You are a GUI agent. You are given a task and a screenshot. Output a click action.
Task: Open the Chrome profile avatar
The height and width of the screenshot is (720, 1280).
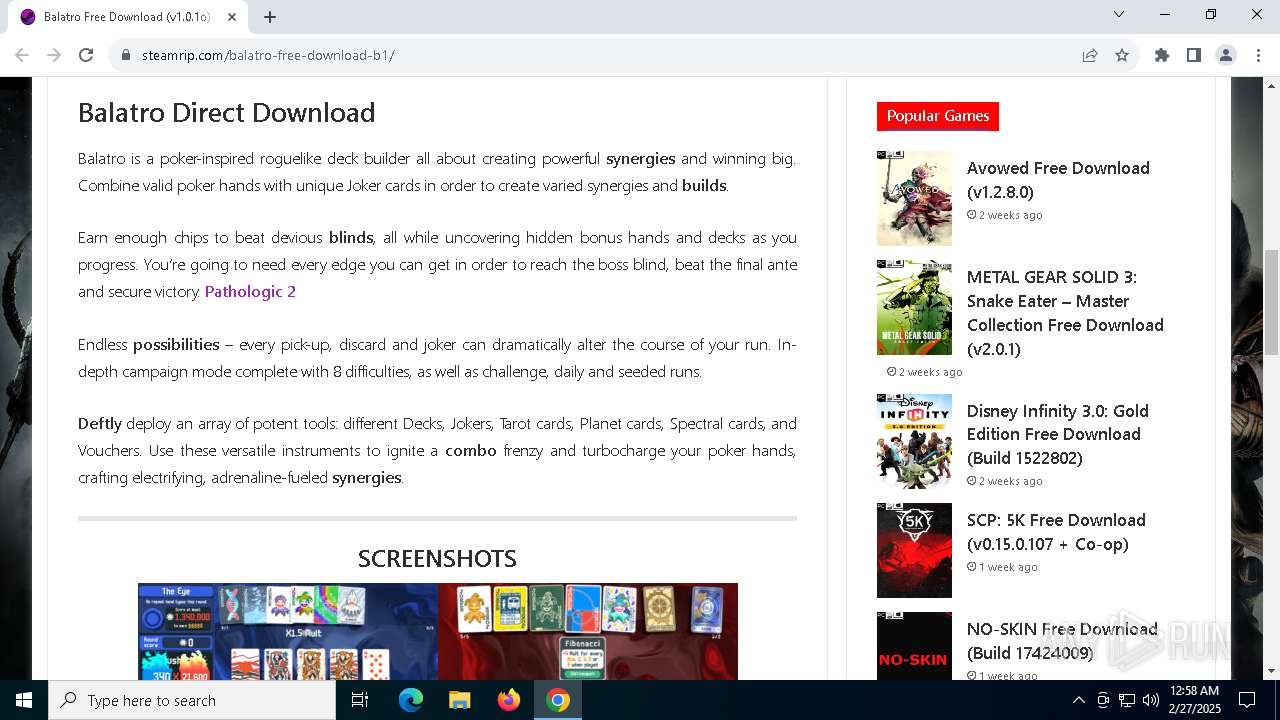[1226, 55]
